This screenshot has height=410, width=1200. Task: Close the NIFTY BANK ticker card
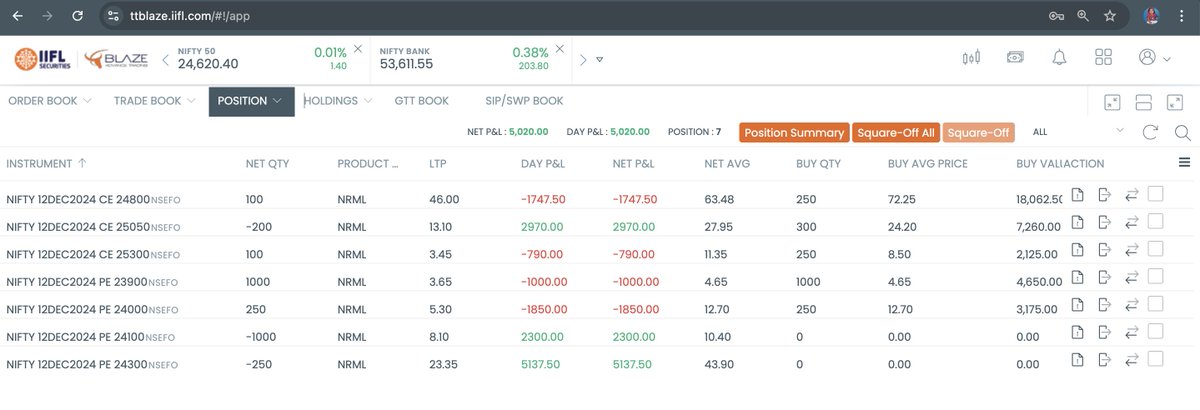[560, 49]
